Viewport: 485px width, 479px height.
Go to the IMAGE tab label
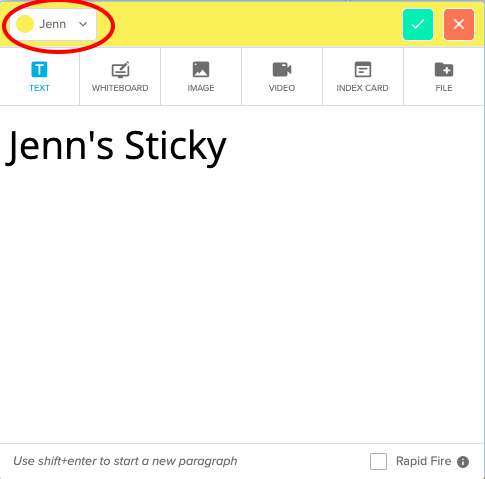coord(201,88)
